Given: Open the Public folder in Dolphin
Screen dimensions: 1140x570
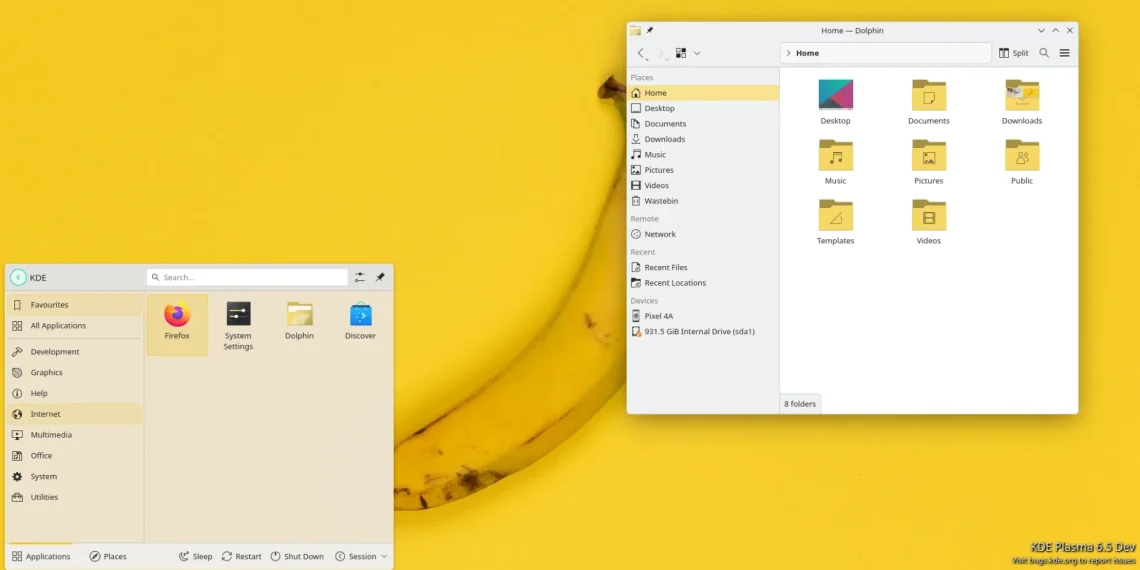Looking at the screenshot, I should (x=1021, y=161).
